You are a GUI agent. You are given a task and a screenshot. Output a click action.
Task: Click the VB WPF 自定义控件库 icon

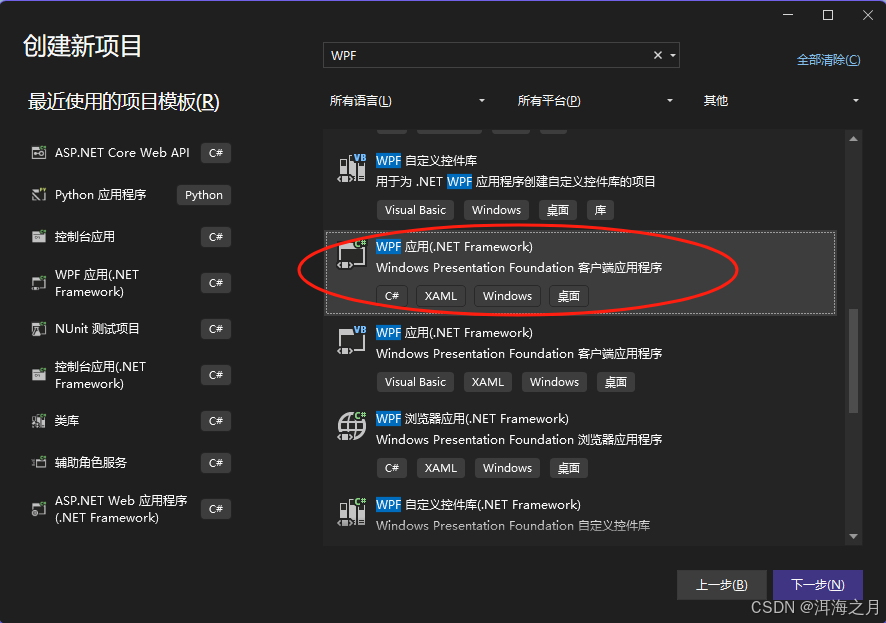tap(351, 168)
